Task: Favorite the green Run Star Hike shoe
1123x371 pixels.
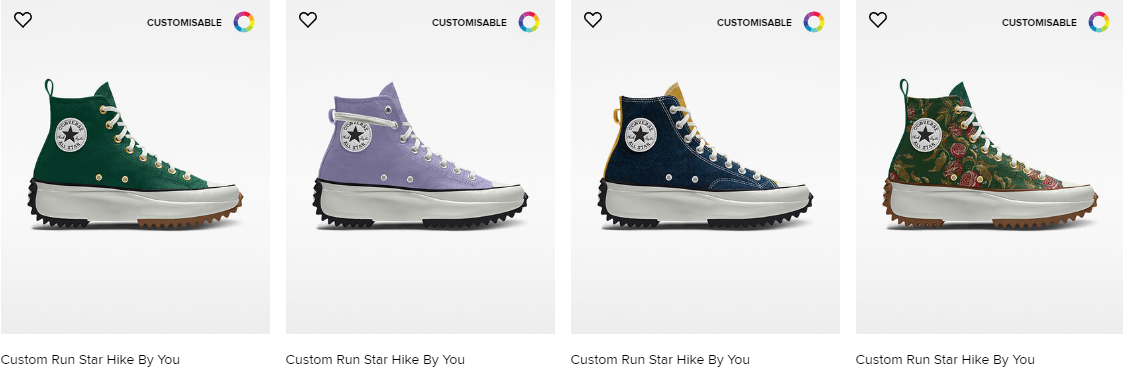Action: tap(23, 20)
